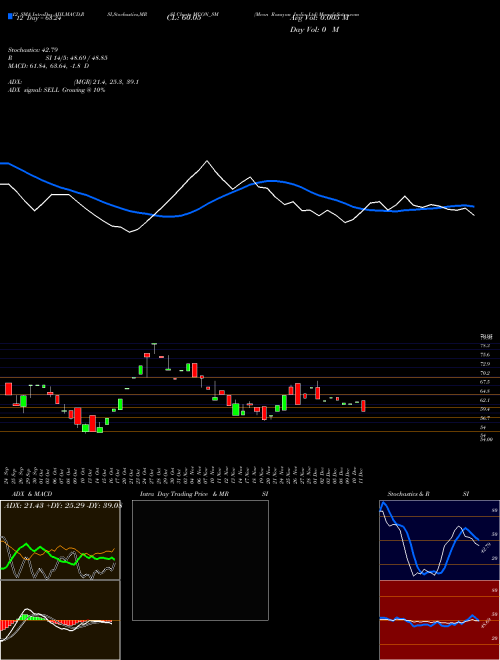
Task: Click the 75.6 price axis label
Action: click(x=485, y=355)
